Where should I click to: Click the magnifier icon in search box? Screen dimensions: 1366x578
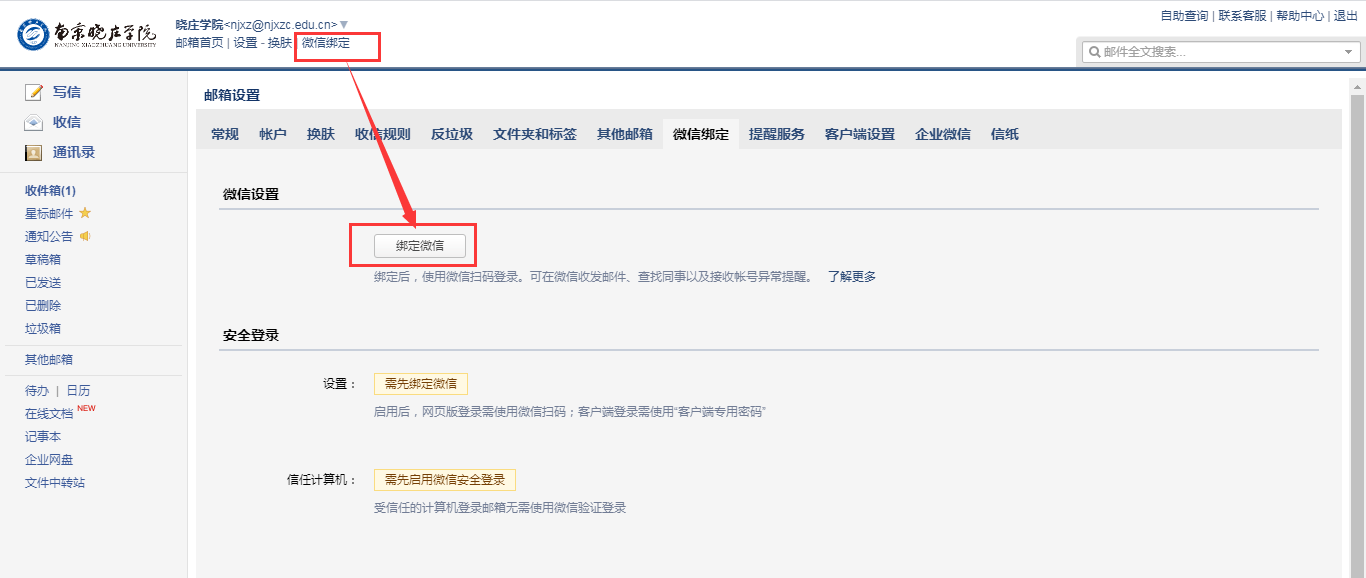tap(1094, 52)
